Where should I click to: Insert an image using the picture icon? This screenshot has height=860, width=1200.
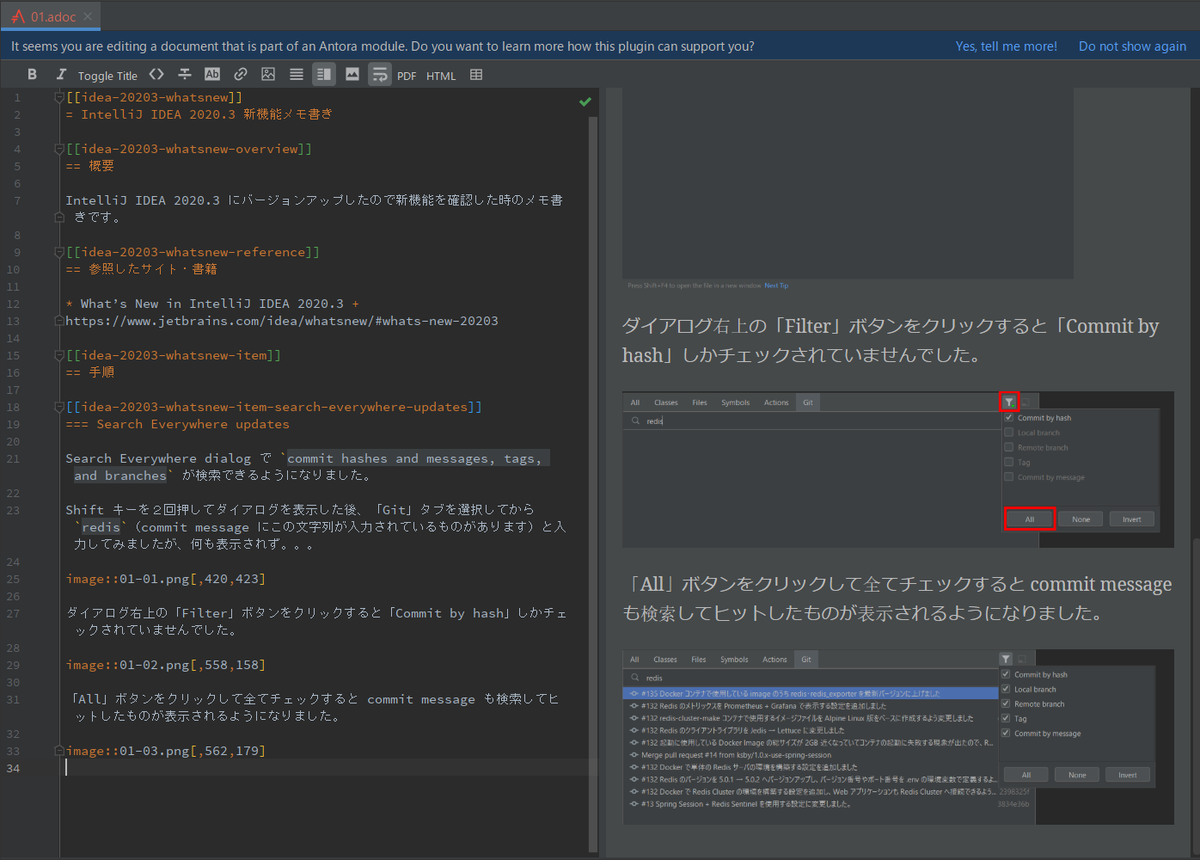352,75
